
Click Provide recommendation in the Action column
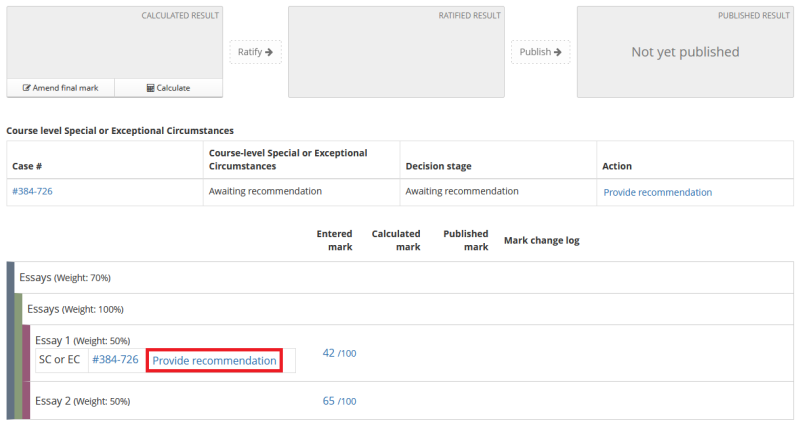click(658, 192)
